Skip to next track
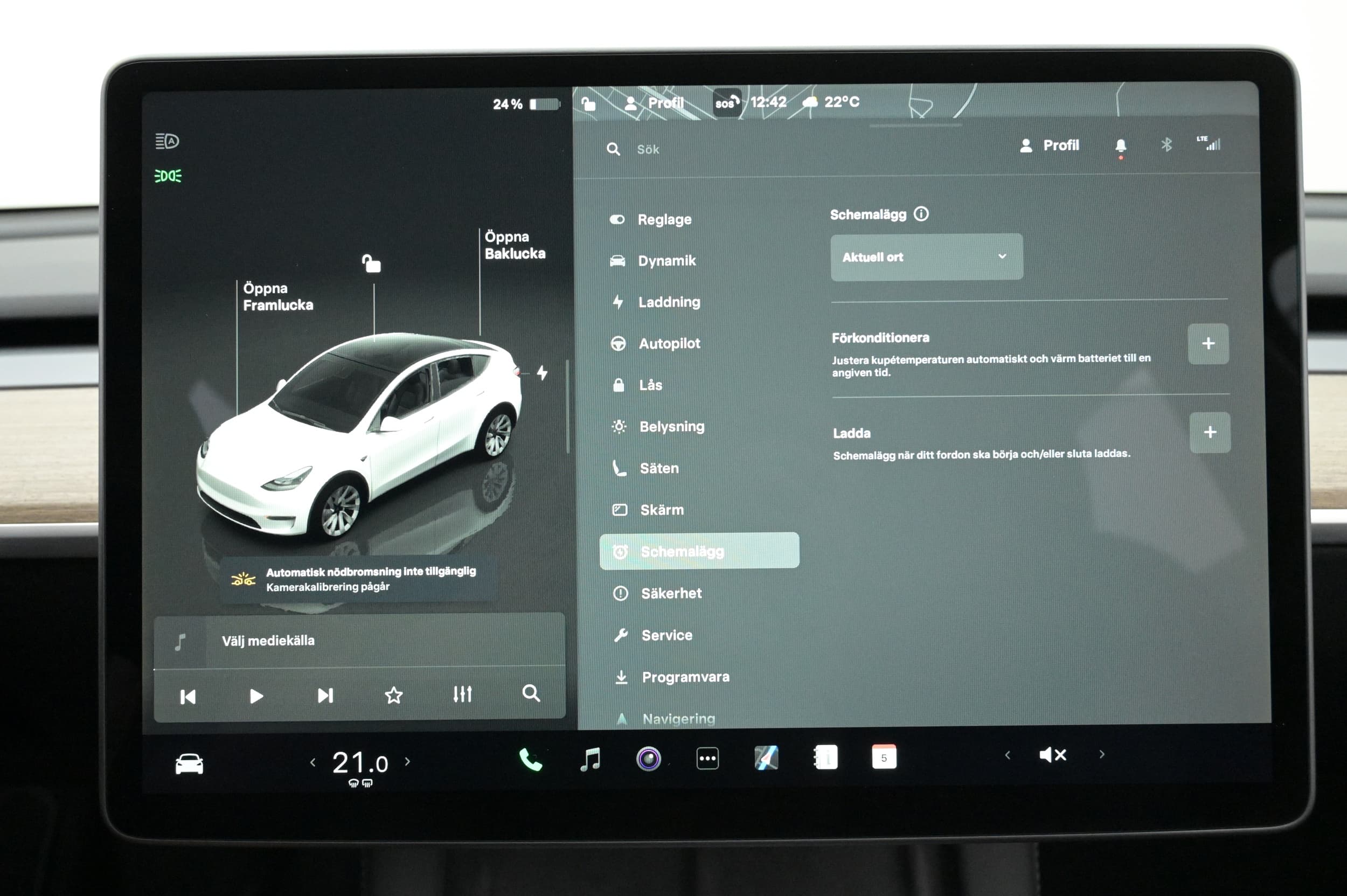The image size is (1347, 896). (x=325, y=696)
